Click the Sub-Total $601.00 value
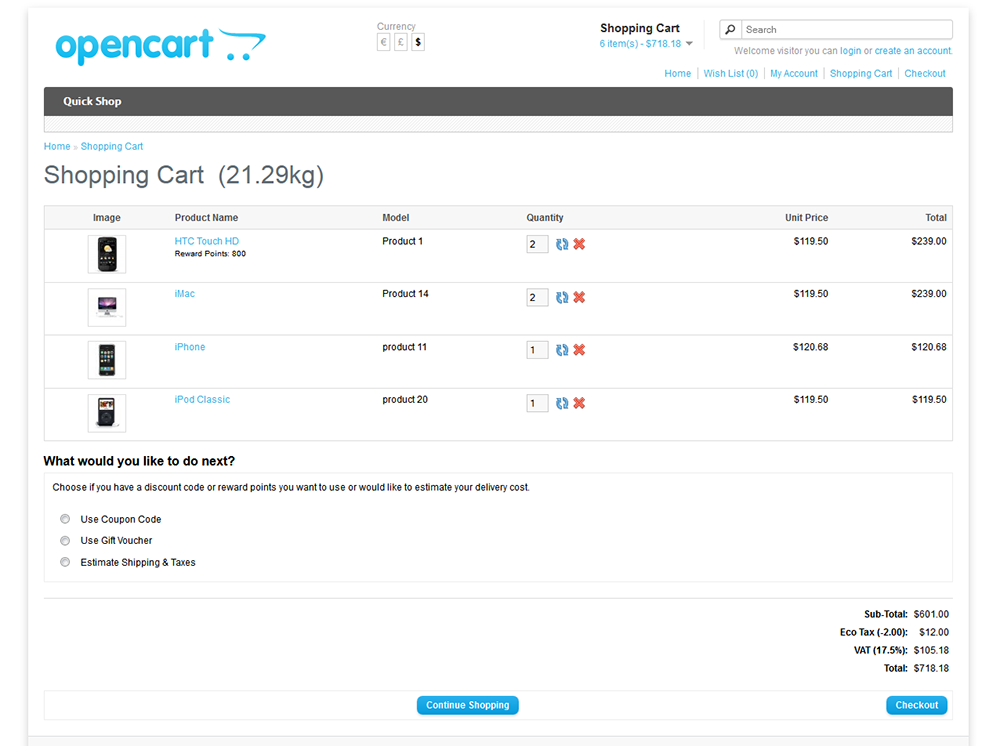This screenshot has width=1000, height=746. click(931, 614)
